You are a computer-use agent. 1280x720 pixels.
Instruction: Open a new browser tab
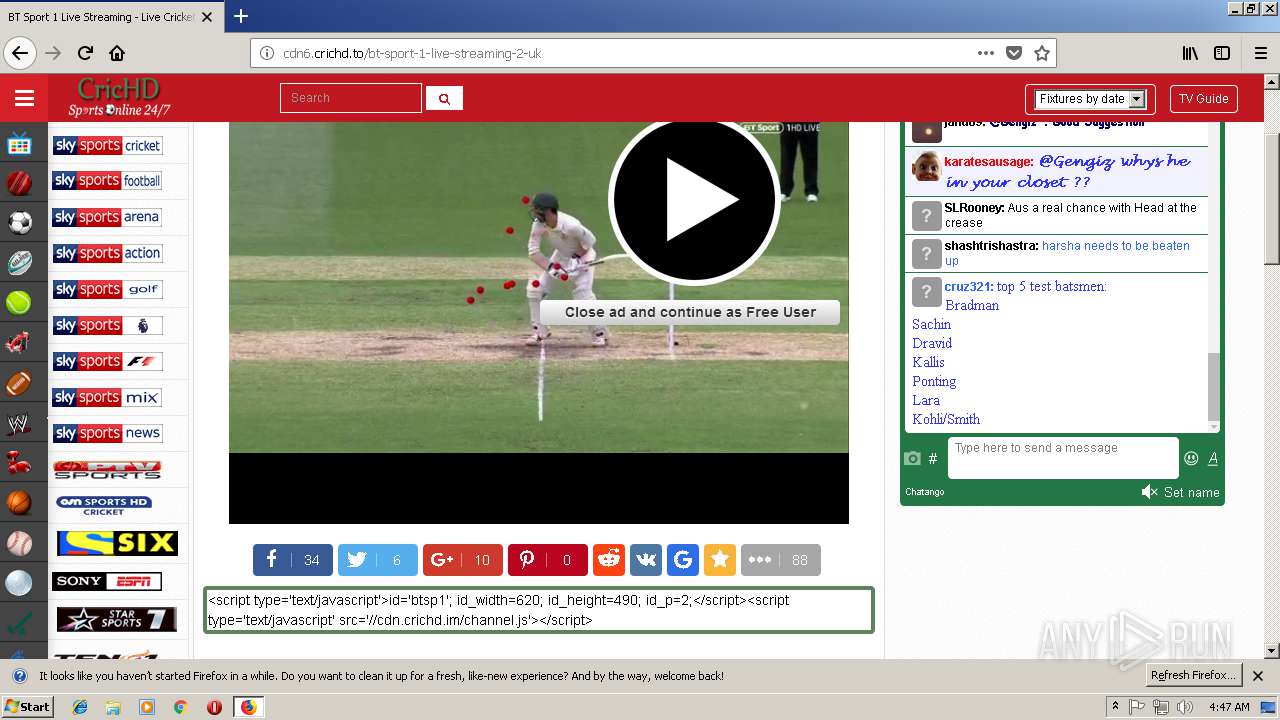(x=241, y=16)
